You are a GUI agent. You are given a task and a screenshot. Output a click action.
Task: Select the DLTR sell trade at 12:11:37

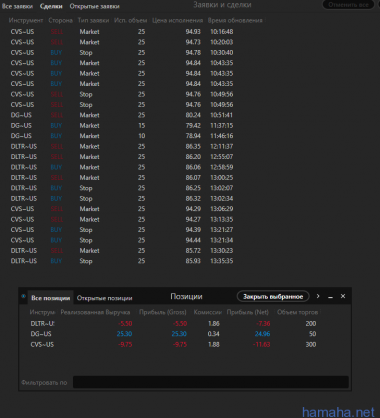pos(122,146)
